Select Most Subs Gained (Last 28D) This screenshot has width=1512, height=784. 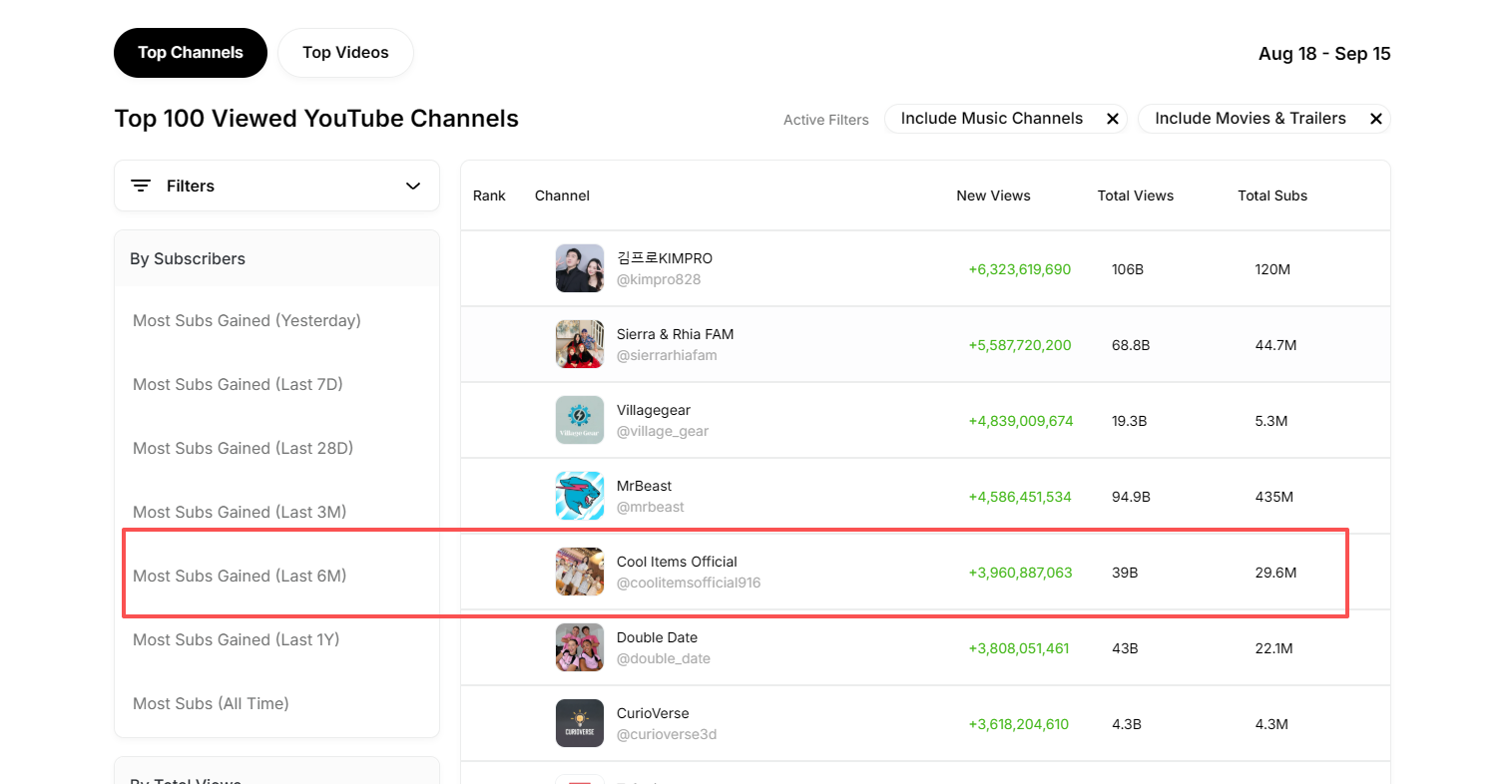pos(243,449)
